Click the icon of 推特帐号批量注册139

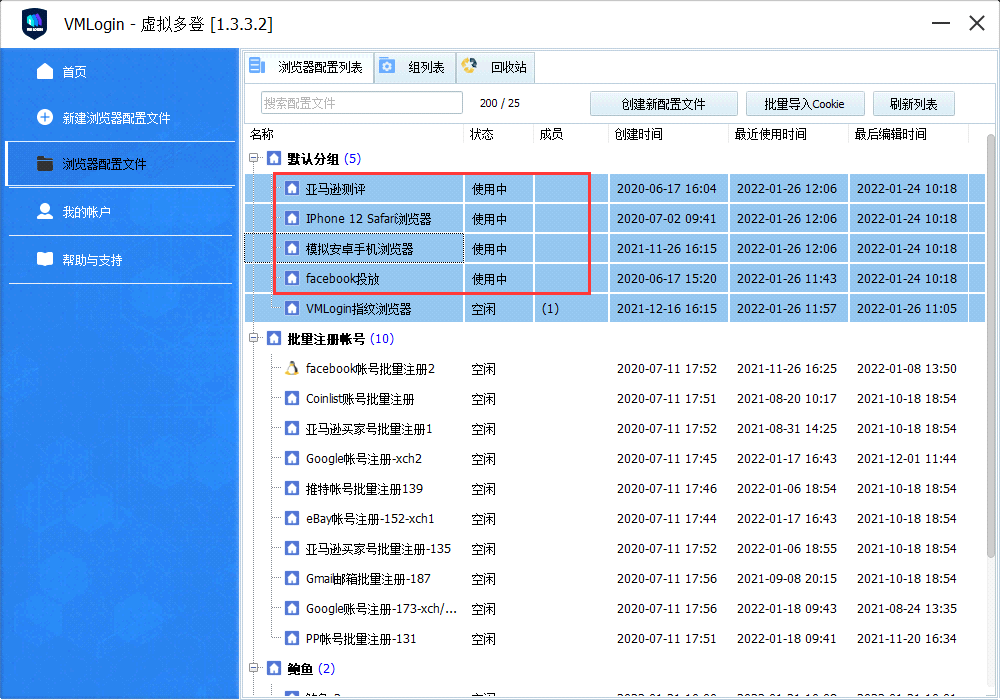[x=292, y=488]
